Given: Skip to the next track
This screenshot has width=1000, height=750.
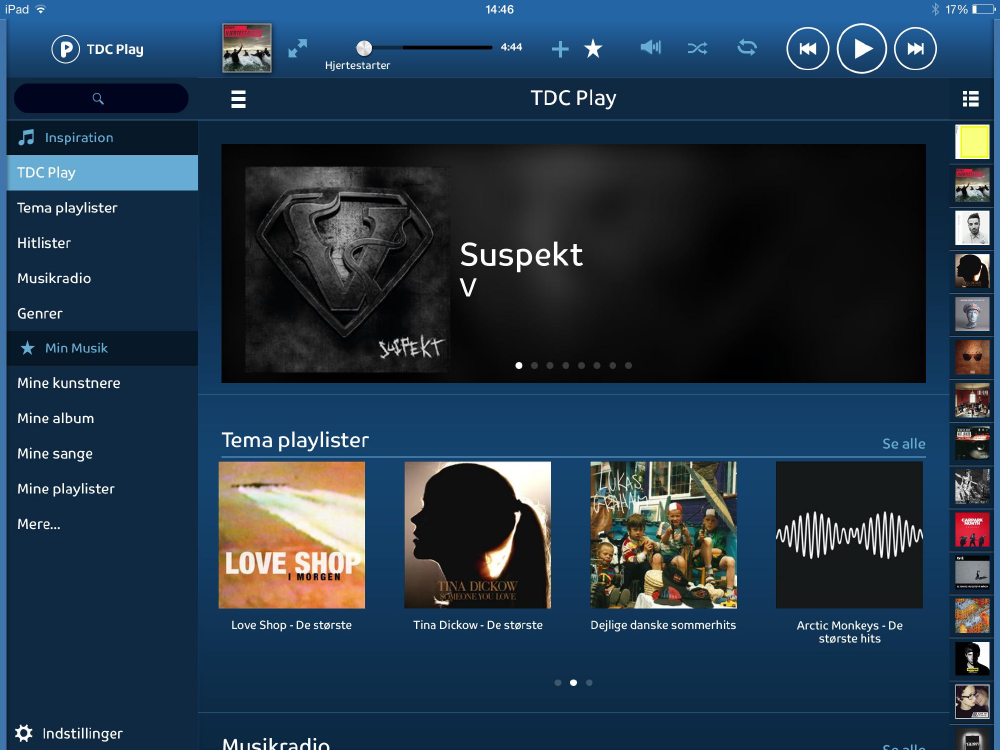Looking at the screenshot, I should (915, 49).
